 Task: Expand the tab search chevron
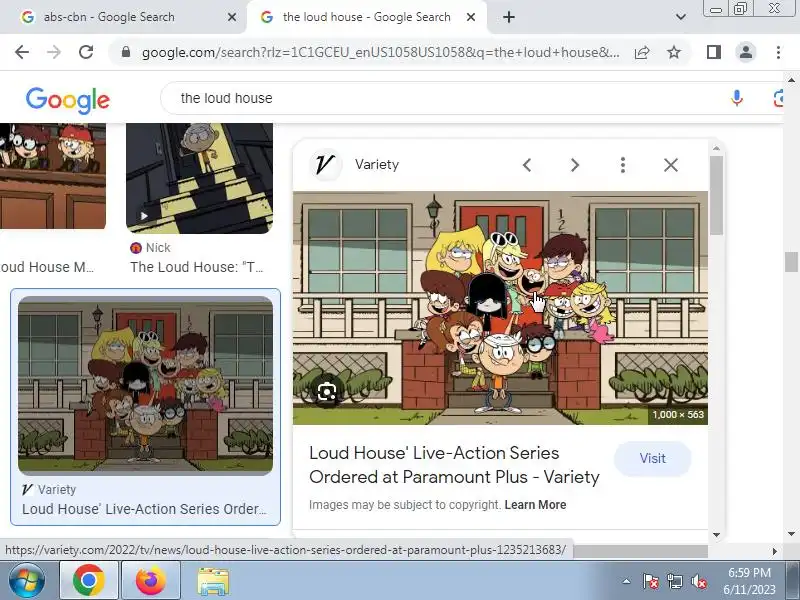(680, 17)
